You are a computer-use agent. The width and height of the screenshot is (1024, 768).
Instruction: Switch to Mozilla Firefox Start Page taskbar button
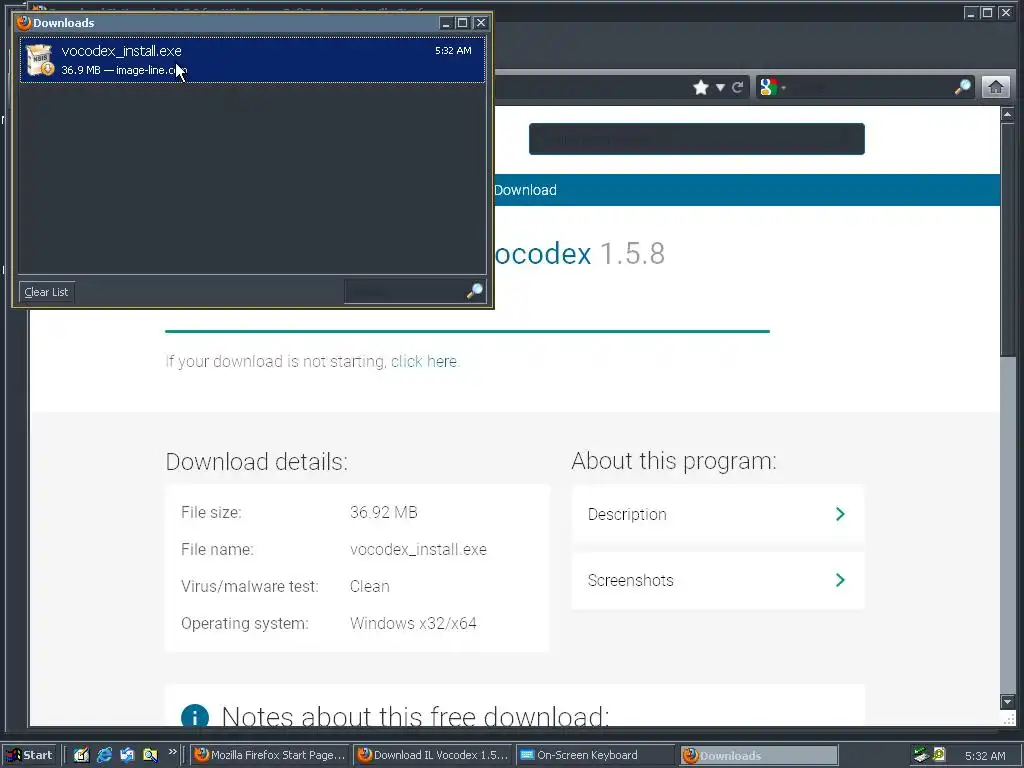coord(270,755)
